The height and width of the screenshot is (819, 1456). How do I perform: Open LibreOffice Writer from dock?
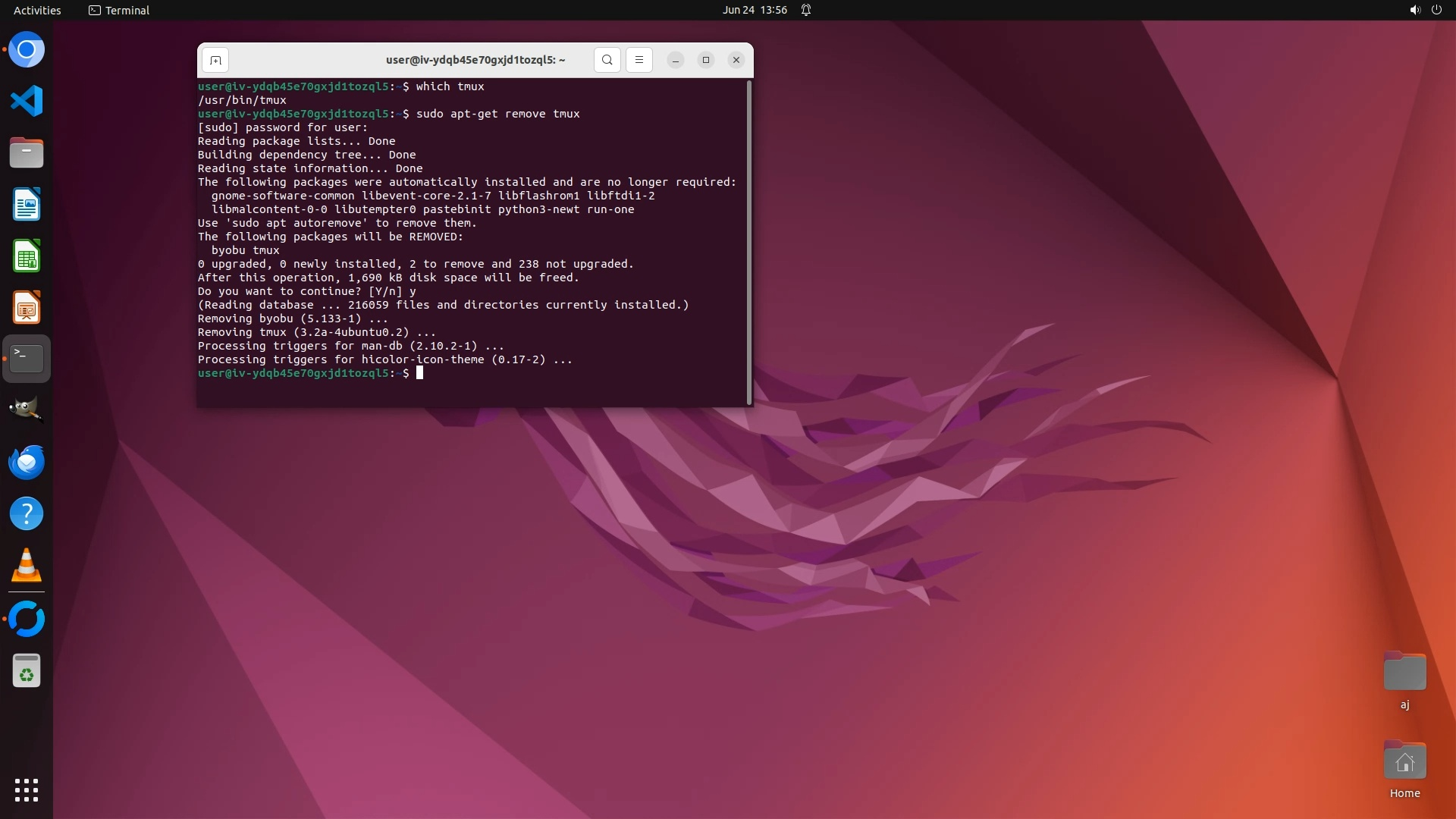coord(27,205)
